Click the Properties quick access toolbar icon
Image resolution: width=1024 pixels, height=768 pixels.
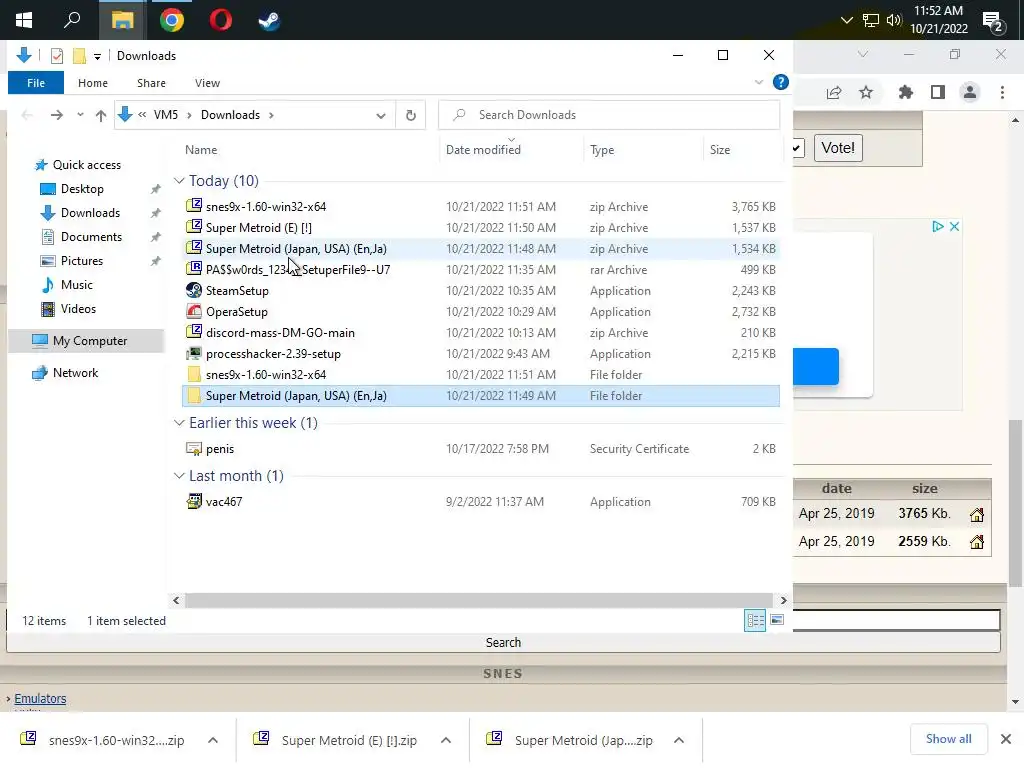(57, 56)
